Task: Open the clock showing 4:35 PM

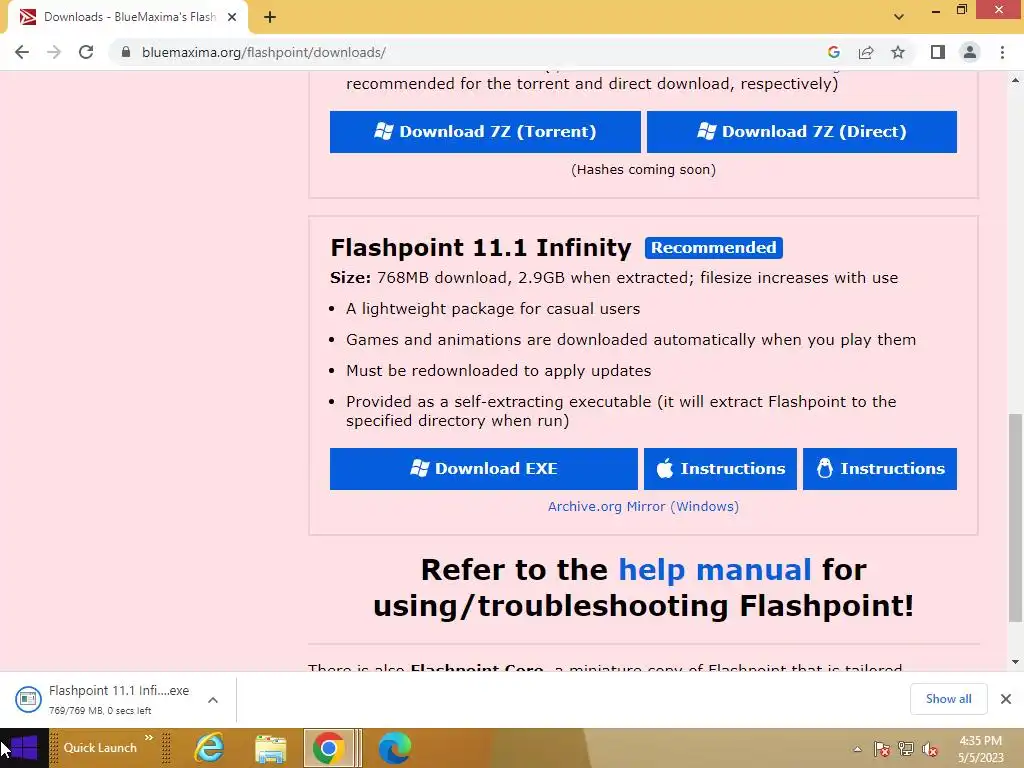Action: [980, 749]
